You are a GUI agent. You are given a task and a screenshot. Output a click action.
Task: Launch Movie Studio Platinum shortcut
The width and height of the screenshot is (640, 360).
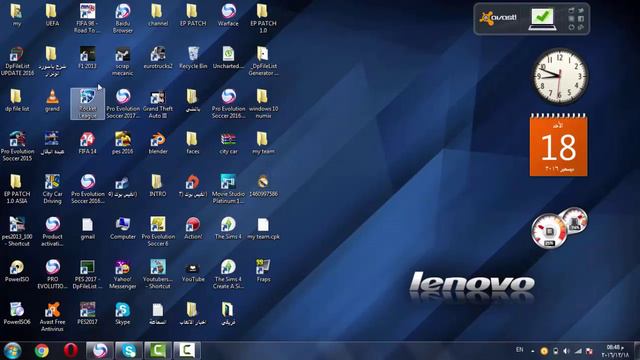click(228, 189)
